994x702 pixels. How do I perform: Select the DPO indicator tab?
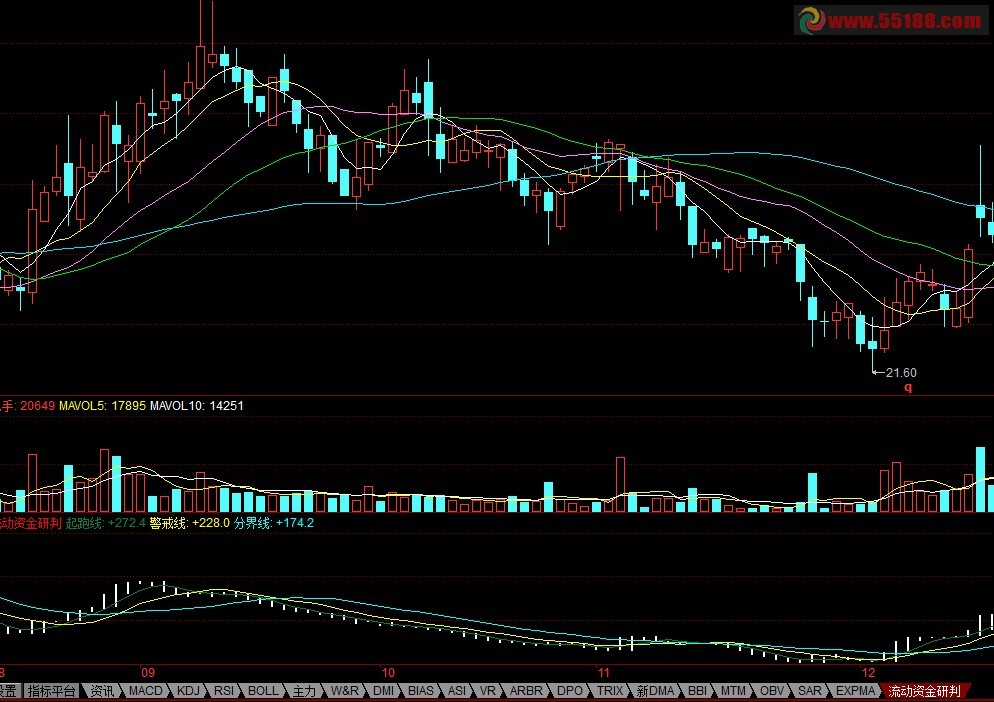coord(569,691)
